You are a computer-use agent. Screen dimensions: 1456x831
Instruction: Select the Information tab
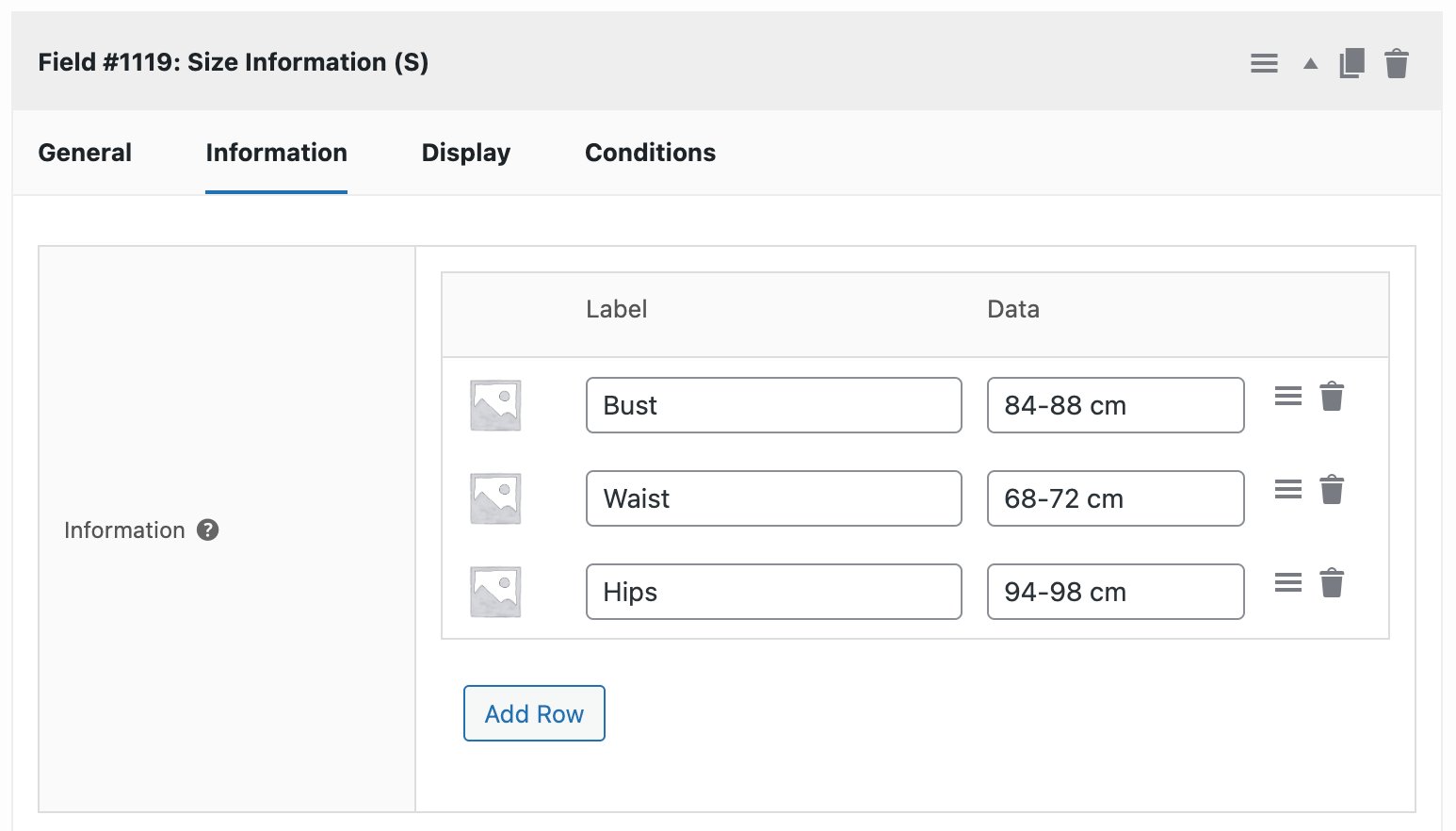(x=276, y=152)
